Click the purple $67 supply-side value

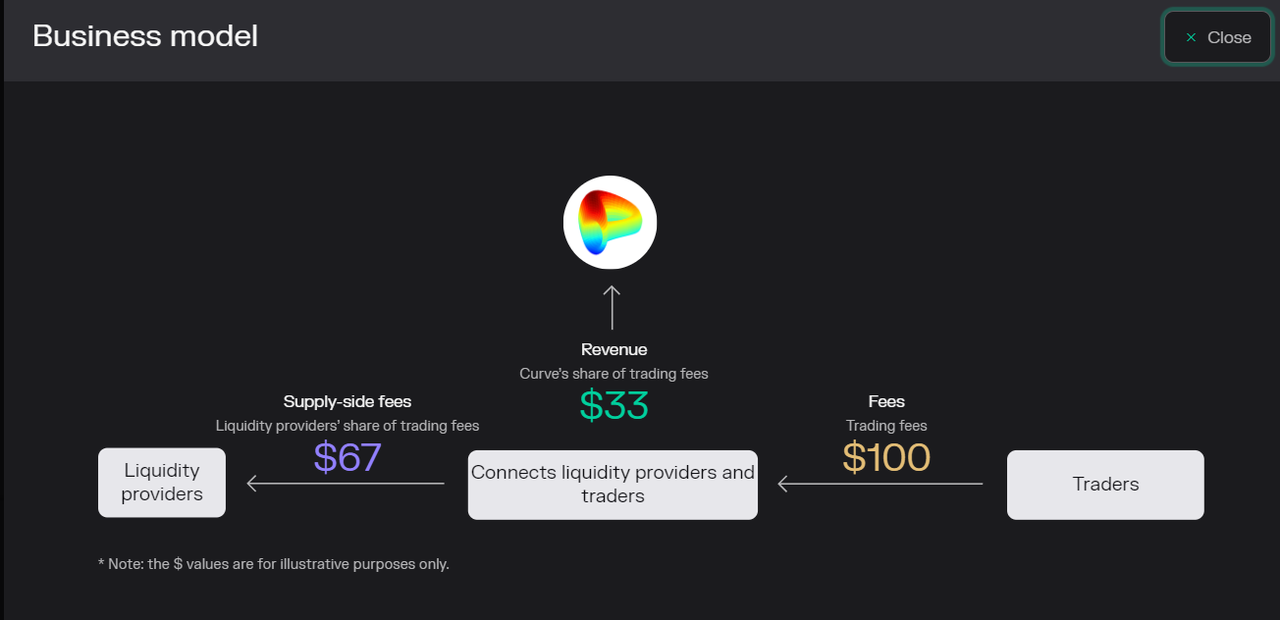(347, 457)
